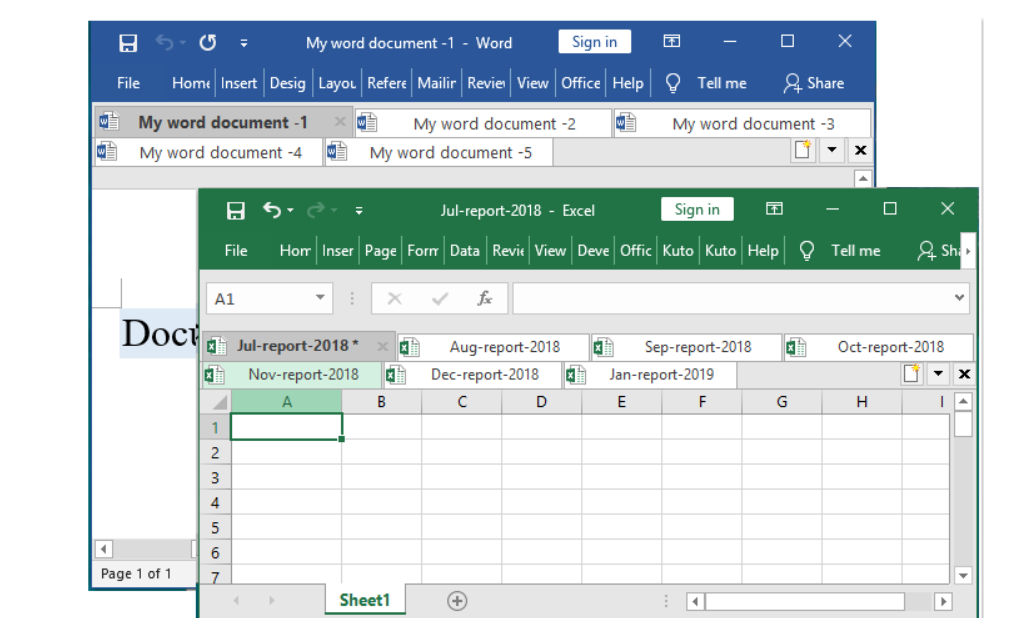
Task: Add a new sheet with the plus icon
Action: tap(457, 601)
